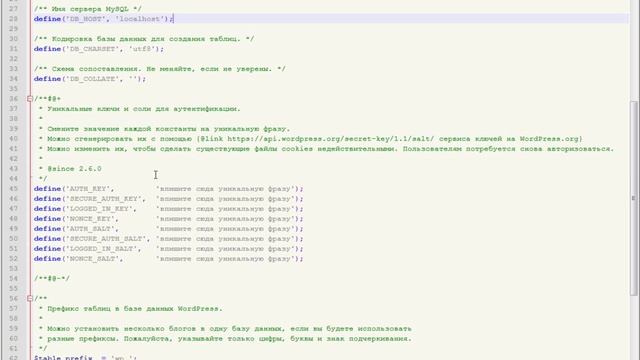Click the vertical scrollbar thumb
Screen dimensions: 640x360
point(633,198)
